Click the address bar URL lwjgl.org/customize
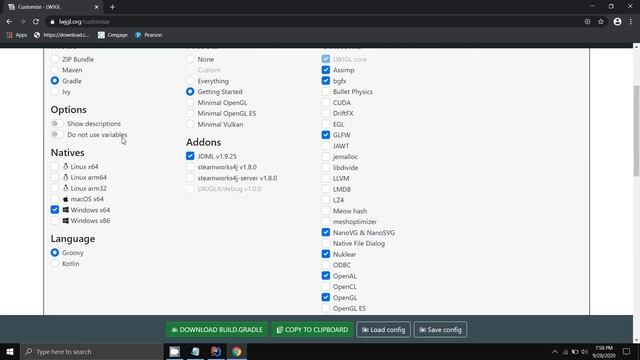The width and height of the screenshot is (640, 360). point(84,22)
